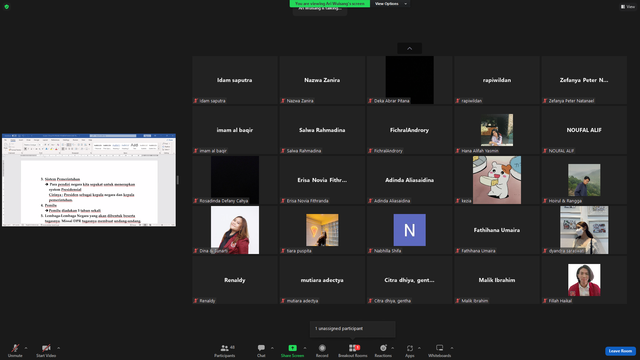Click the up chevron above the video gallery
Viewport: 640px width, 360px height.
click(x=409, y=49)
